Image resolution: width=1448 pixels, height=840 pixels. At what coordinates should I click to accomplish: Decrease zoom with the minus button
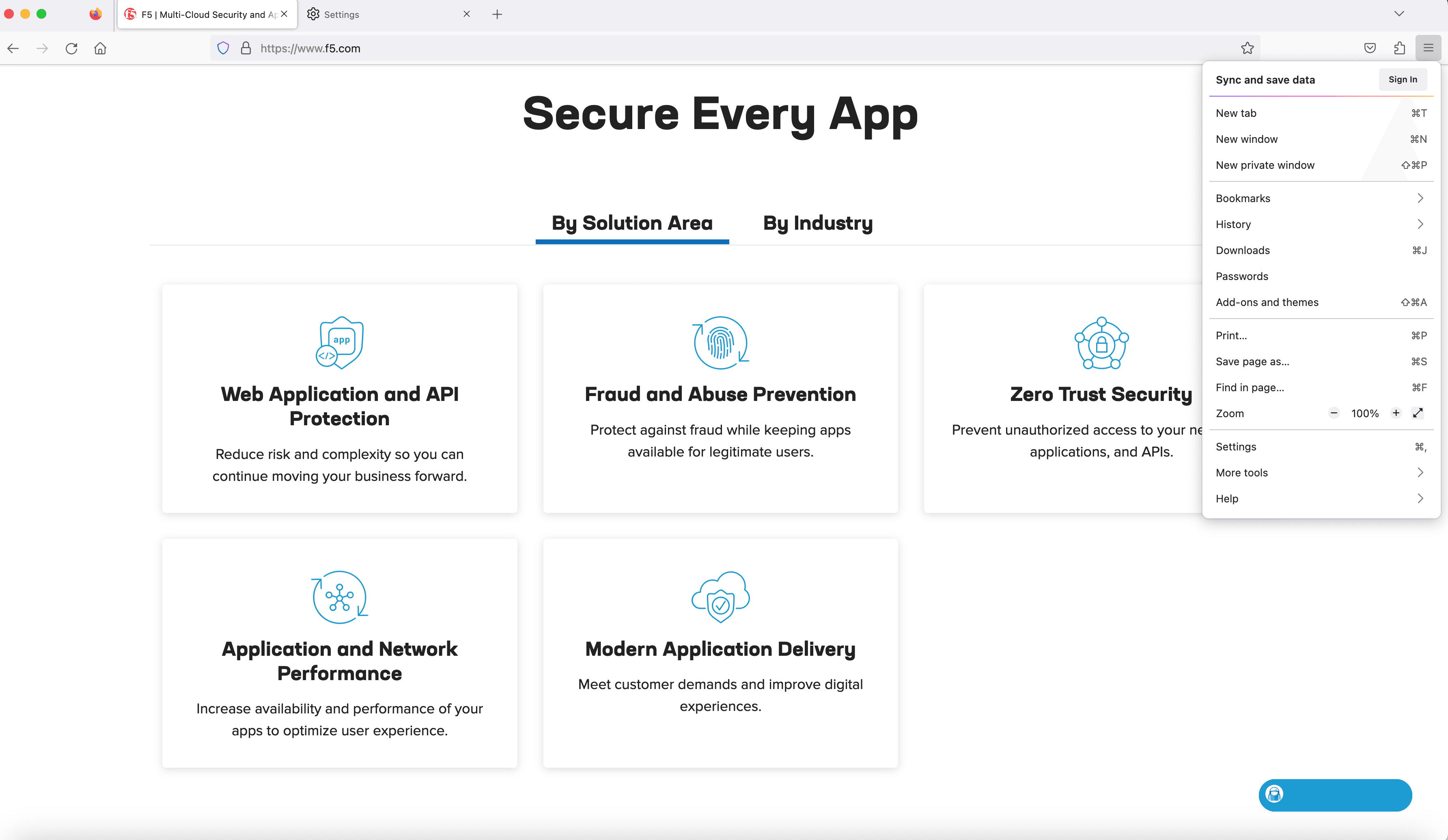[x=1334, y=413]
